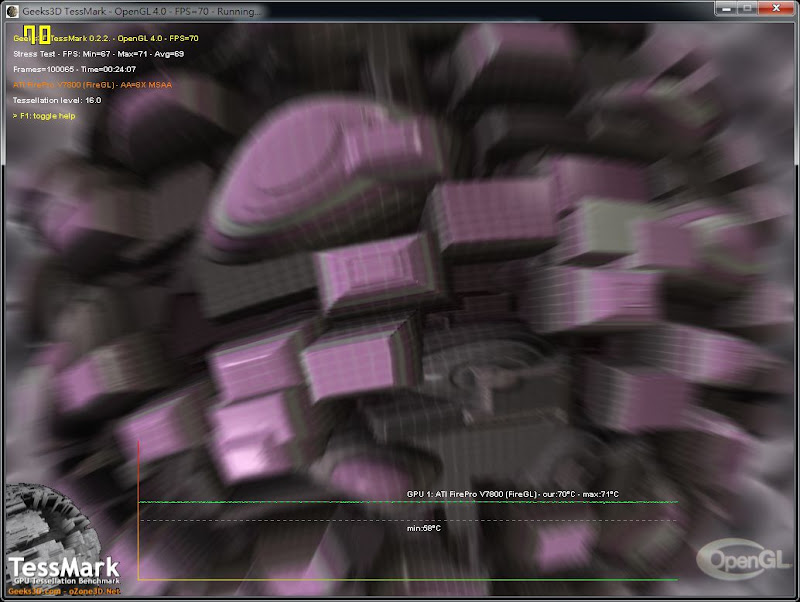
Task: Click the green GPU temperature graph line
Action: pos(408,502)
